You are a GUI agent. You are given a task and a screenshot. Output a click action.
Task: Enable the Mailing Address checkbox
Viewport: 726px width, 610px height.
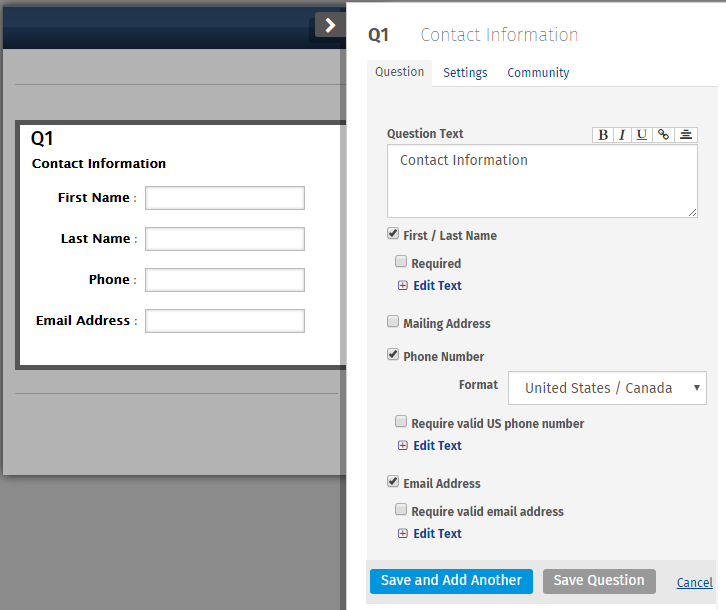[x=393, y=322]
